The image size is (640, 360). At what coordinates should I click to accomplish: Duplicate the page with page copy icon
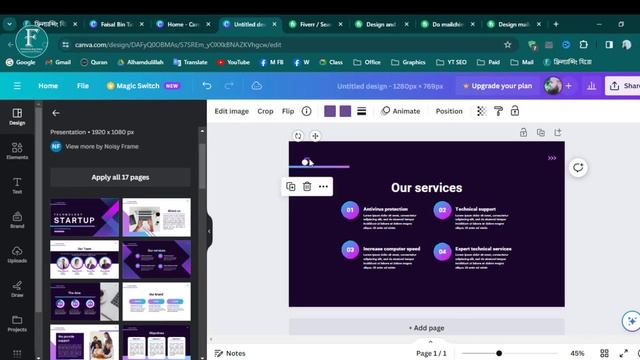pyautogui.click(x=540, y=132)
